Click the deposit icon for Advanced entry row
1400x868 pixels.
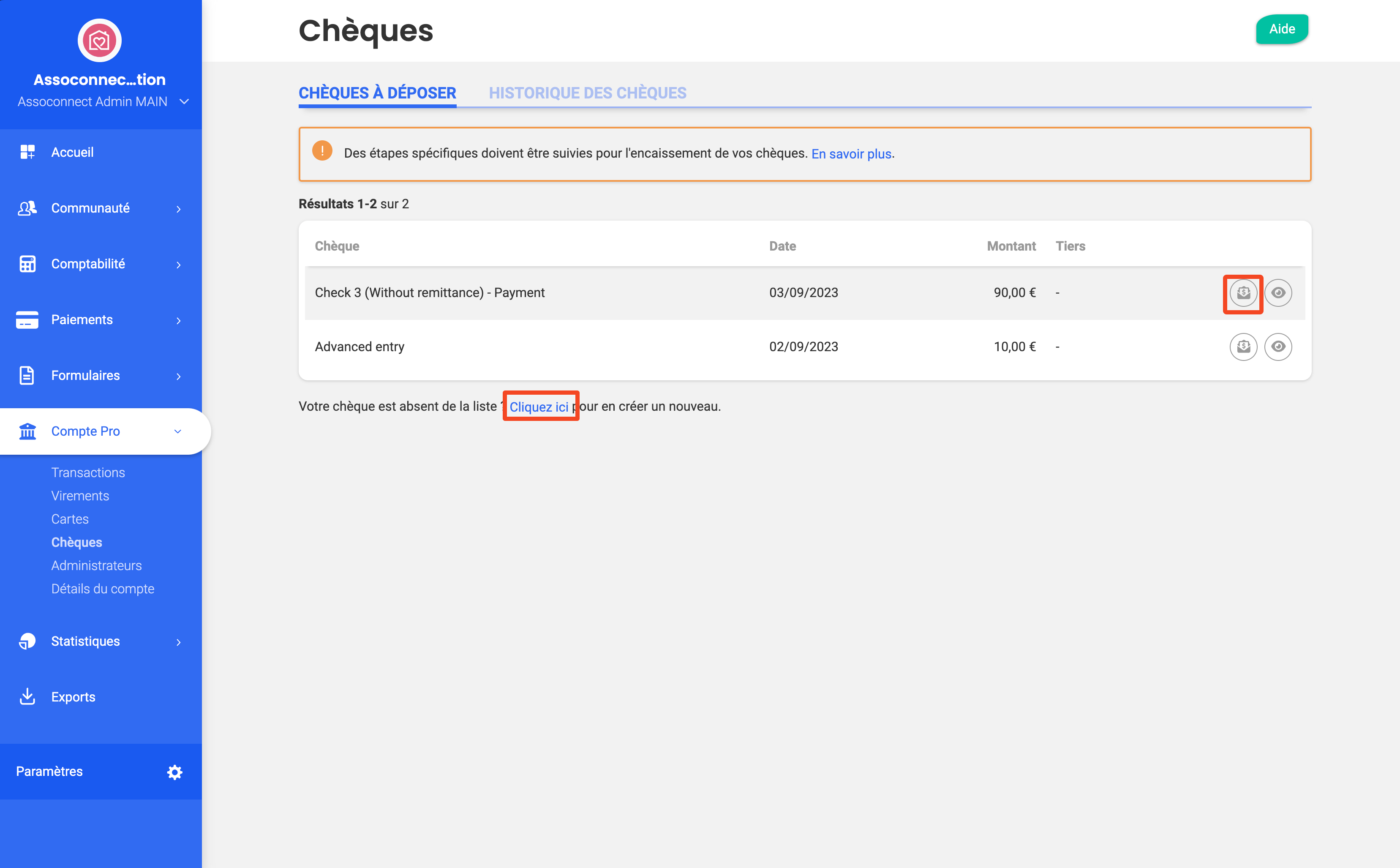[1243, 347]
